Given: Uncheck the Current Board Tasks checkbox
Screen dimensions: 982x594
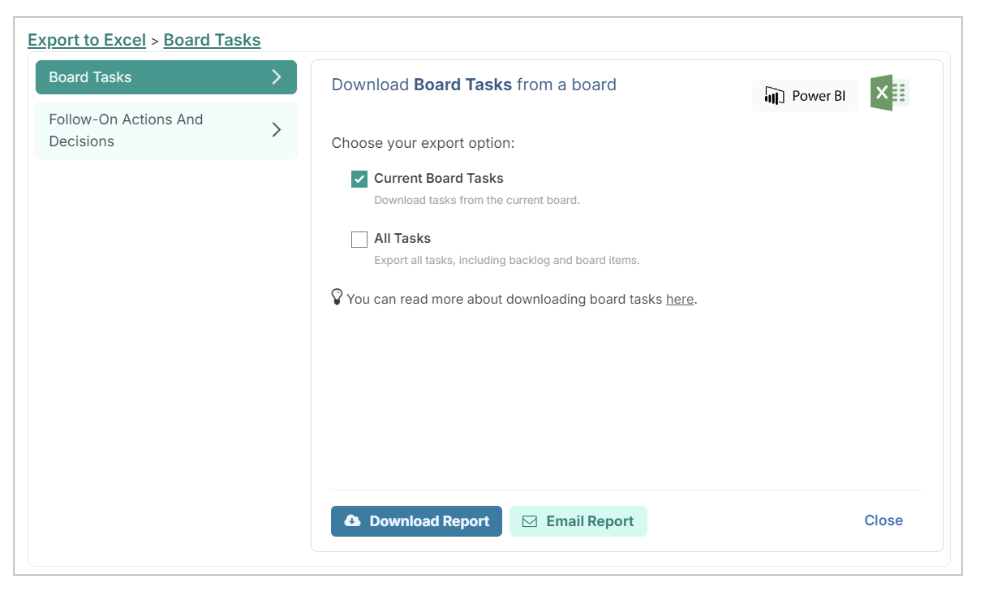Looking at the screenshot, I should pos(359,179).
